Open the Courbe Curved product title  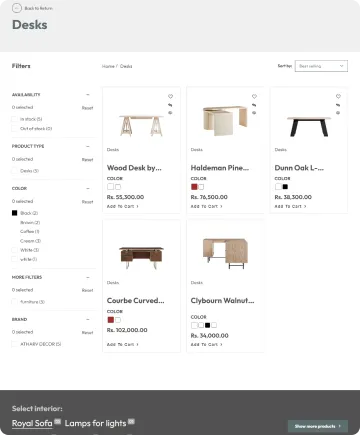click(135, 300)
